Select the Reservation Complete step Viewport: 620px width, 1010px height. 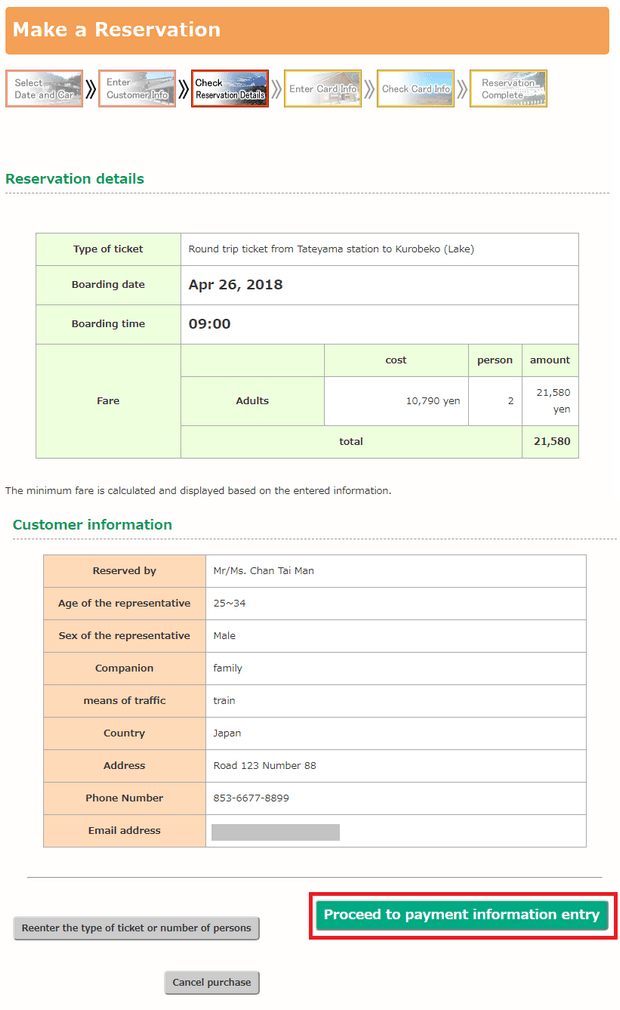pyautogui.click(x=508, y=89)
